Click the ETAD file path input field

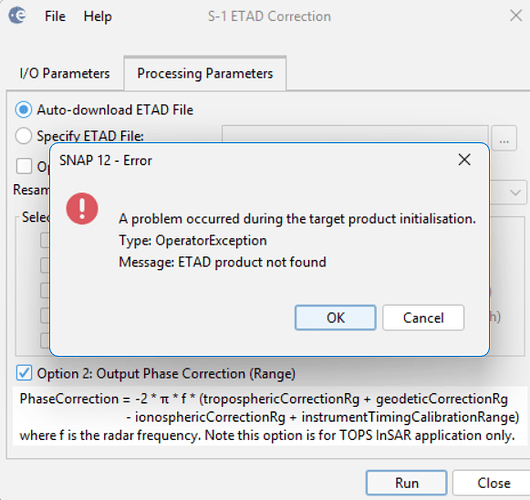click(355, 134)
